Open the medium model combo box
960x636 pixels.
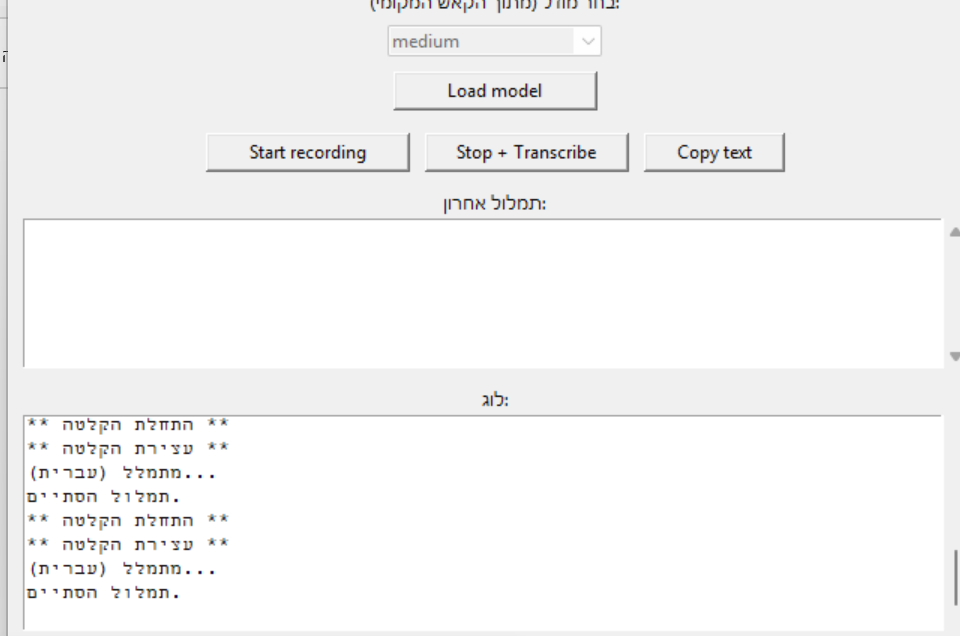pos(482,42)
